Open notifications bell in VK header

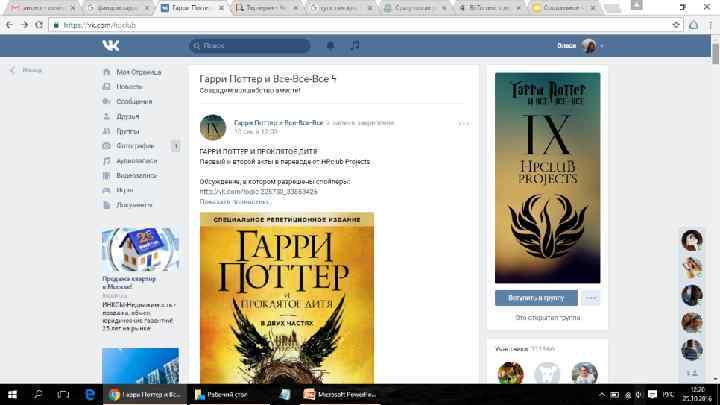click(330, 45)
